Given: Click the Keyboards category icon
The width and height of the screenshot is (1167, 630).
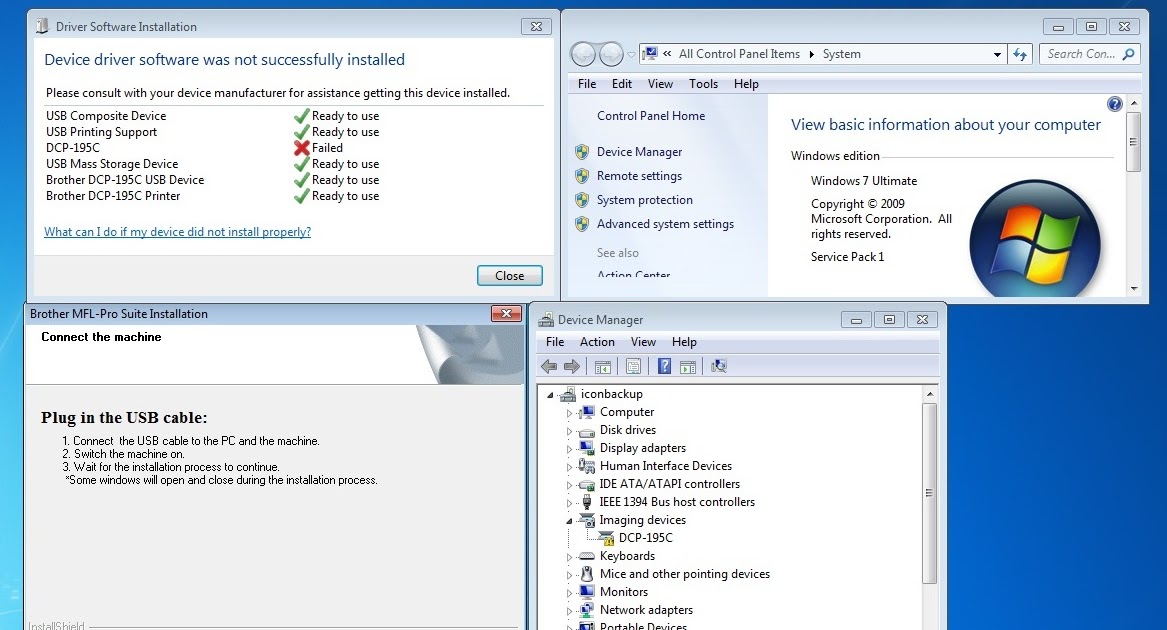Looking at the screenshot, I should 586,556.
